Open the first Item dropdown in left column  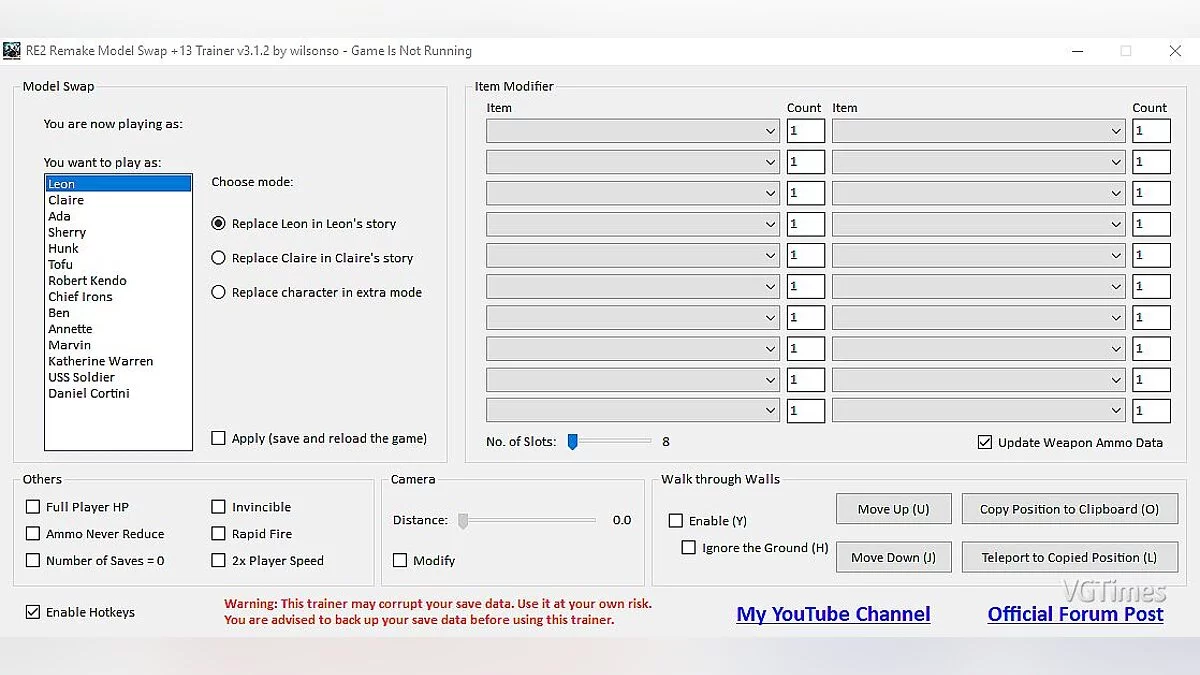632,131
